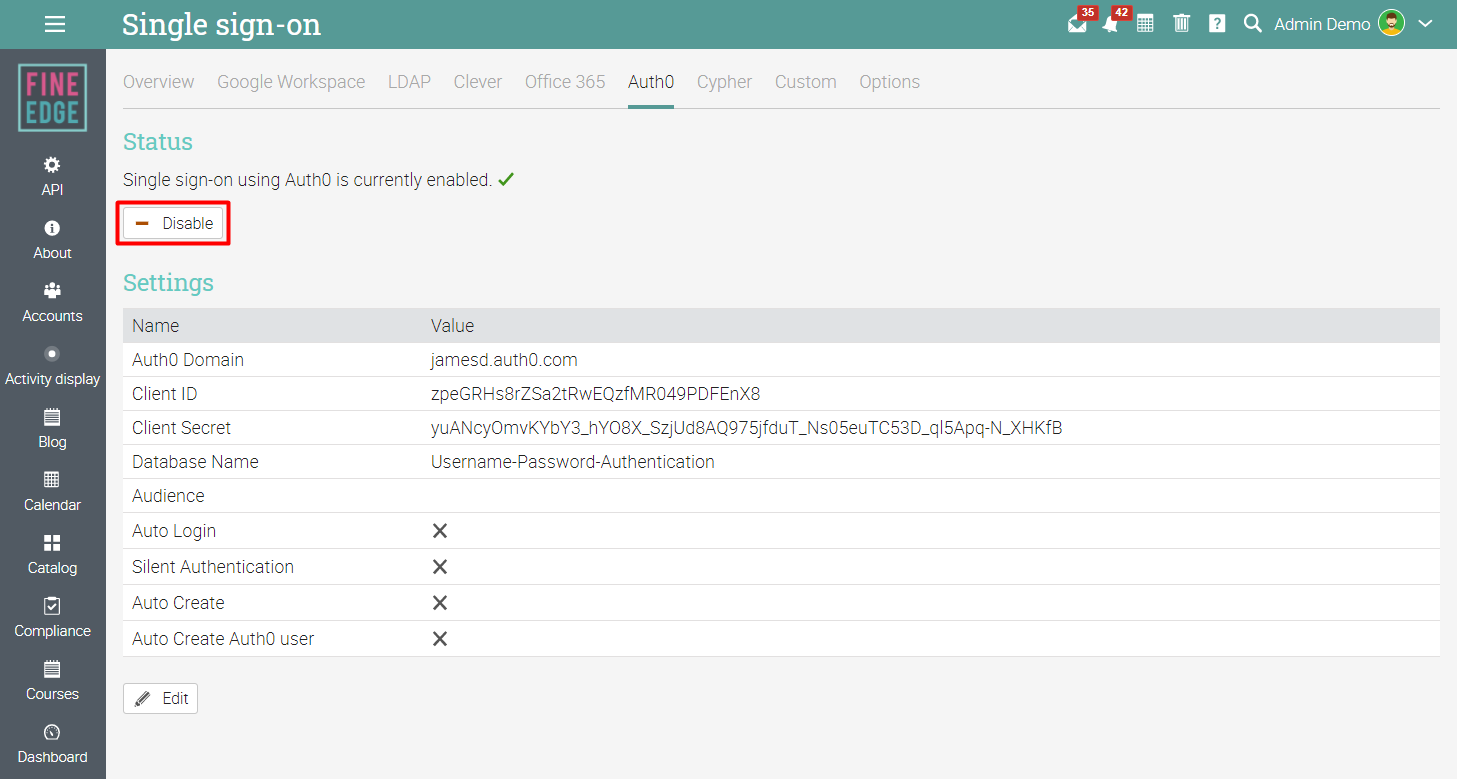The width and height of the screenshot is (1457, 779).
Task: Switch to the Custom tab
Action: tap(806, 82)
